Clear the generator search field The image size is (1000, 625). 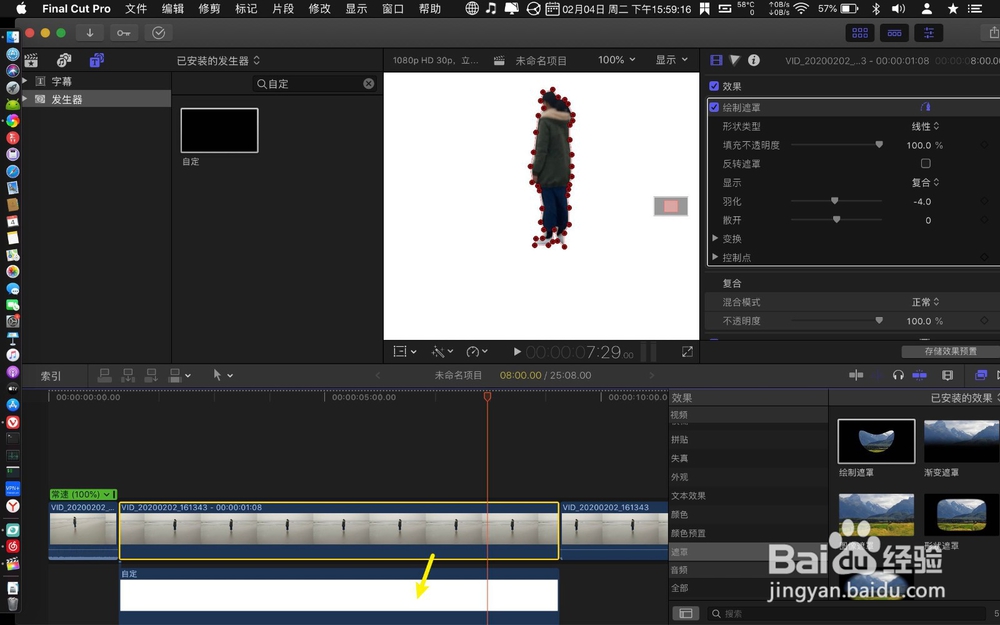point(369,84)
